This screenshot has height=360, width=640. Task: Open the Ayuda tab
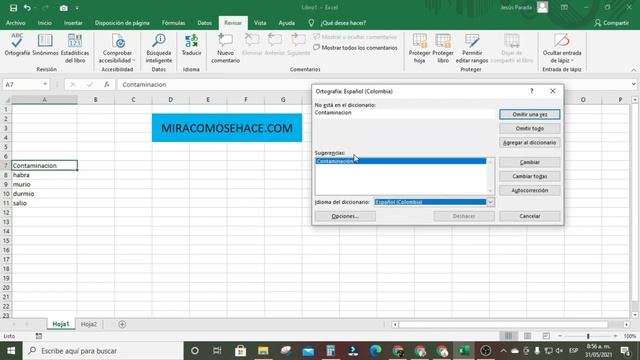tap(287, 23)
